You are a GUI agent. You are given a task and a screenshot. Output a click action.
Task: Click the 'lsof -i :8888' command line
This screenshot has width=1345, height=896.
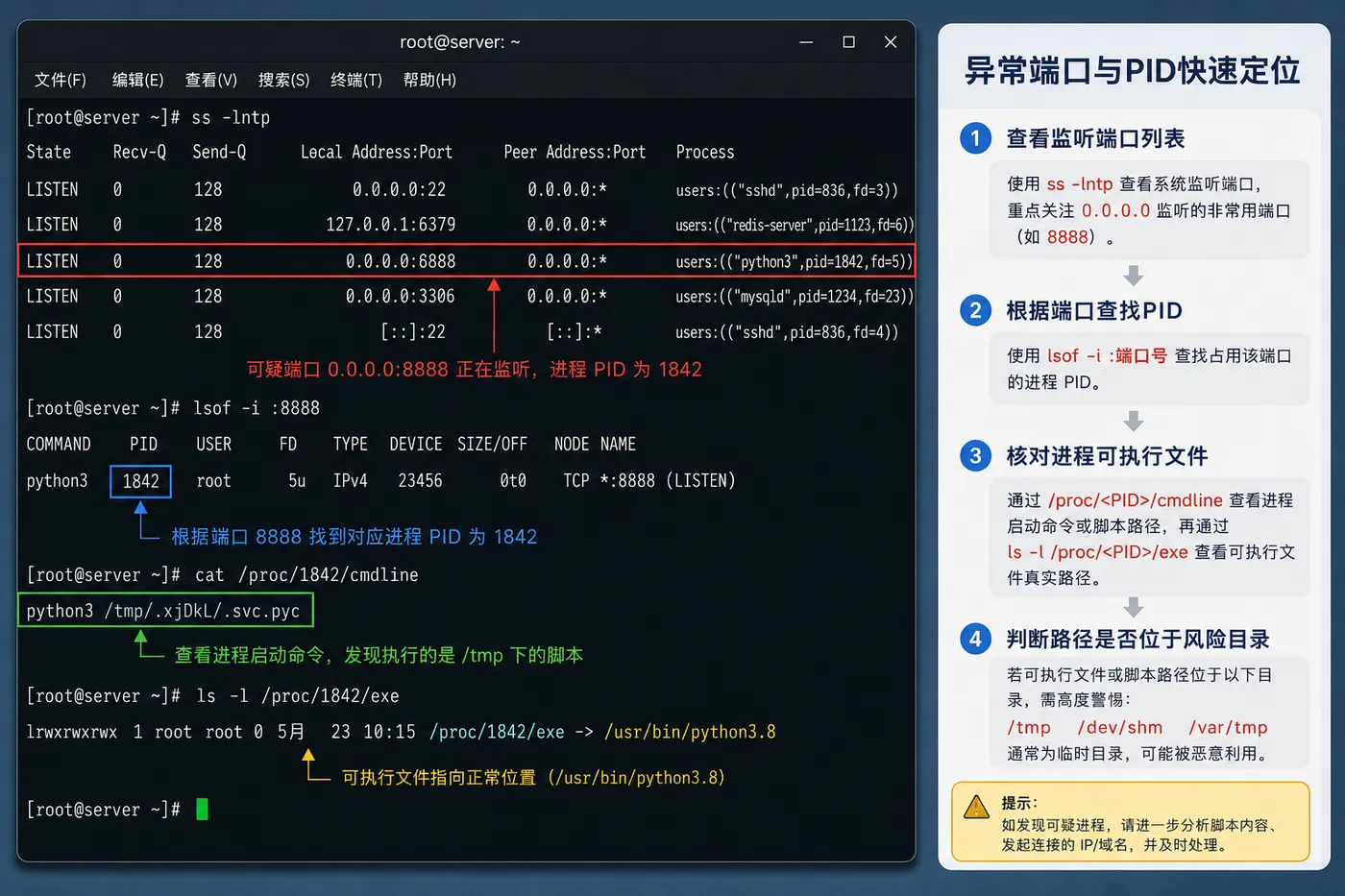[257, 408]
